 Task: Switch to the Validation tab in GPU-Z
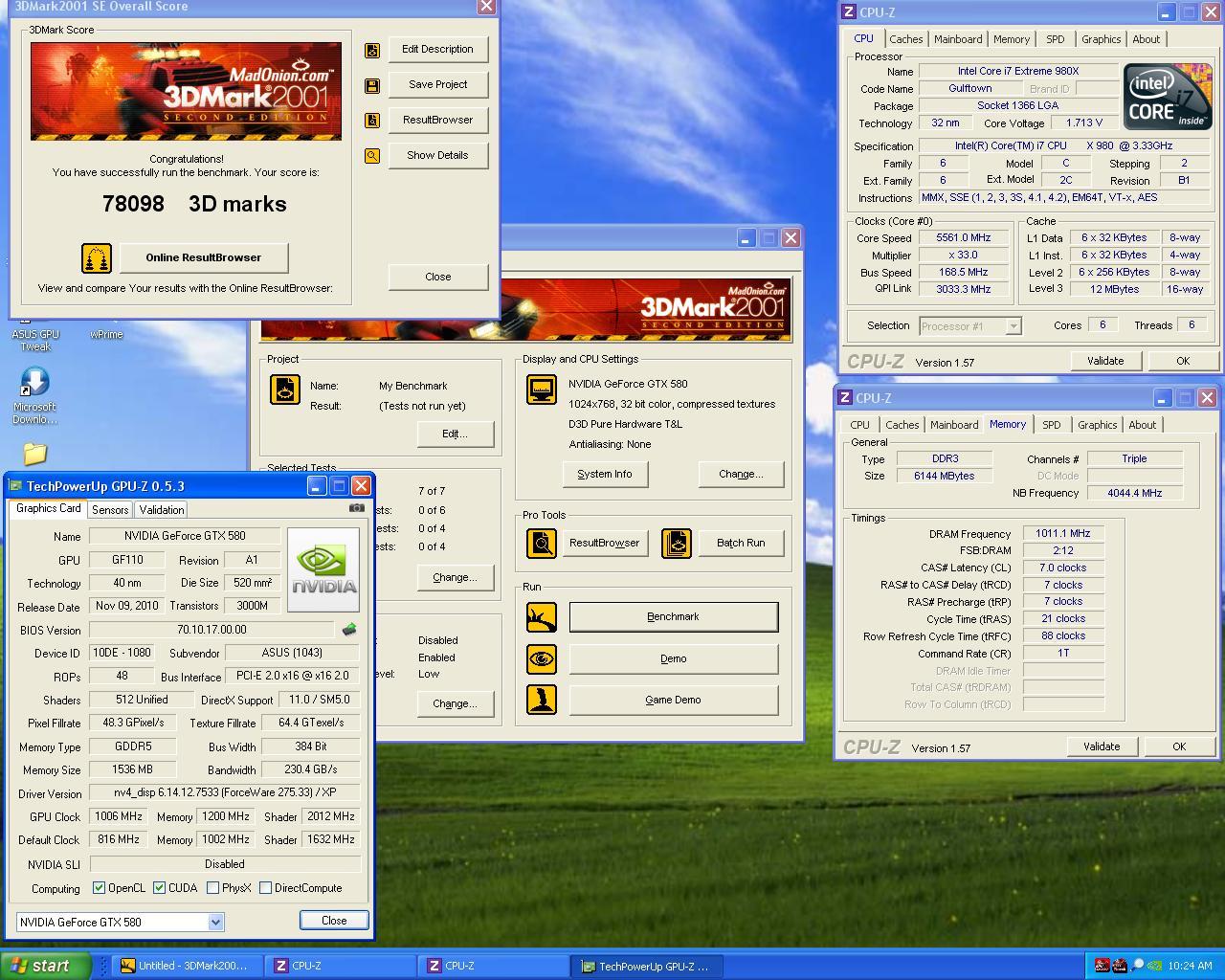pos(161,510)
